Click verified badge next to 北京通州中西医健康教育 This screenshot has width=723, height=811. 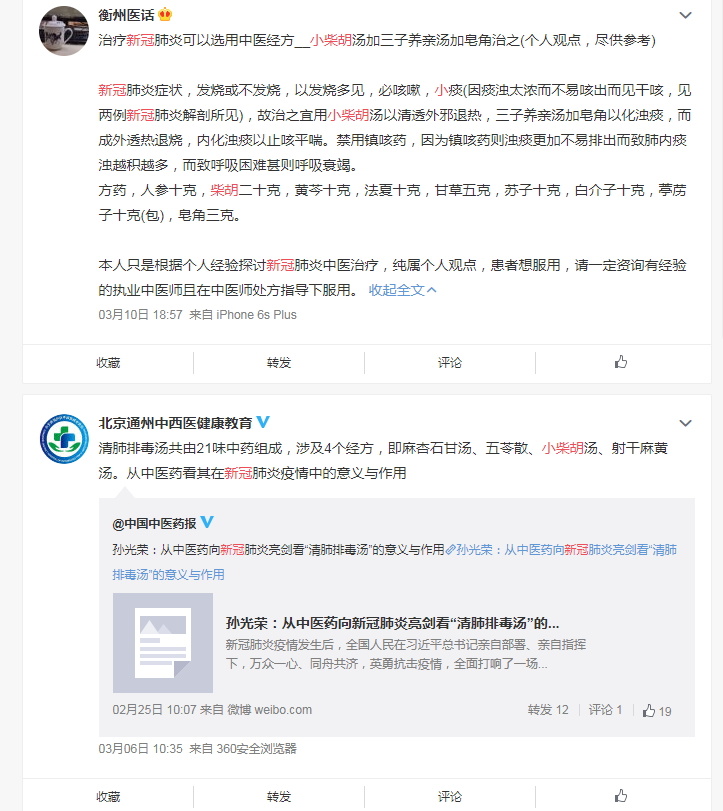point(263,422)
